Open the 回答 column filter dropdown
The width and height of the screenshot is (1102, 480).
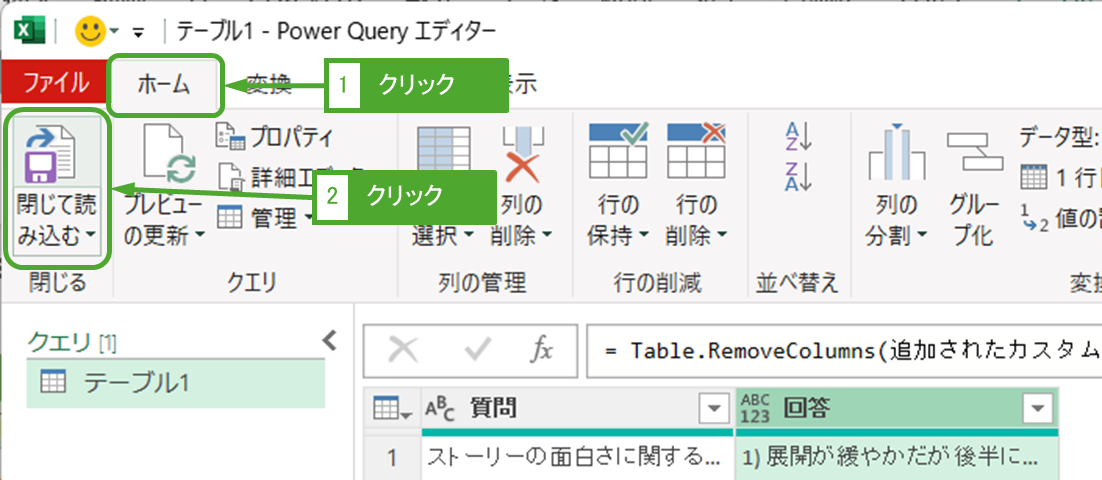1038,408
